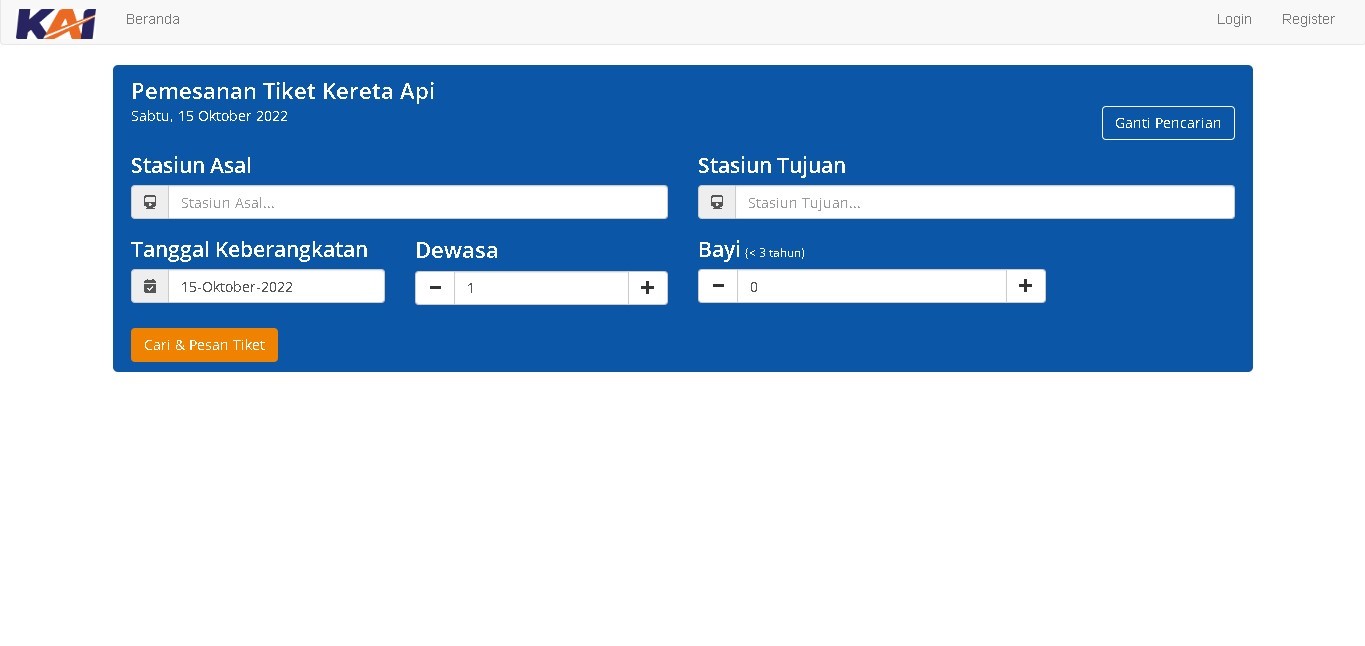Click the Dewasa passenger number field
This screenshot has height=646, width=1365.
point(541,288)
